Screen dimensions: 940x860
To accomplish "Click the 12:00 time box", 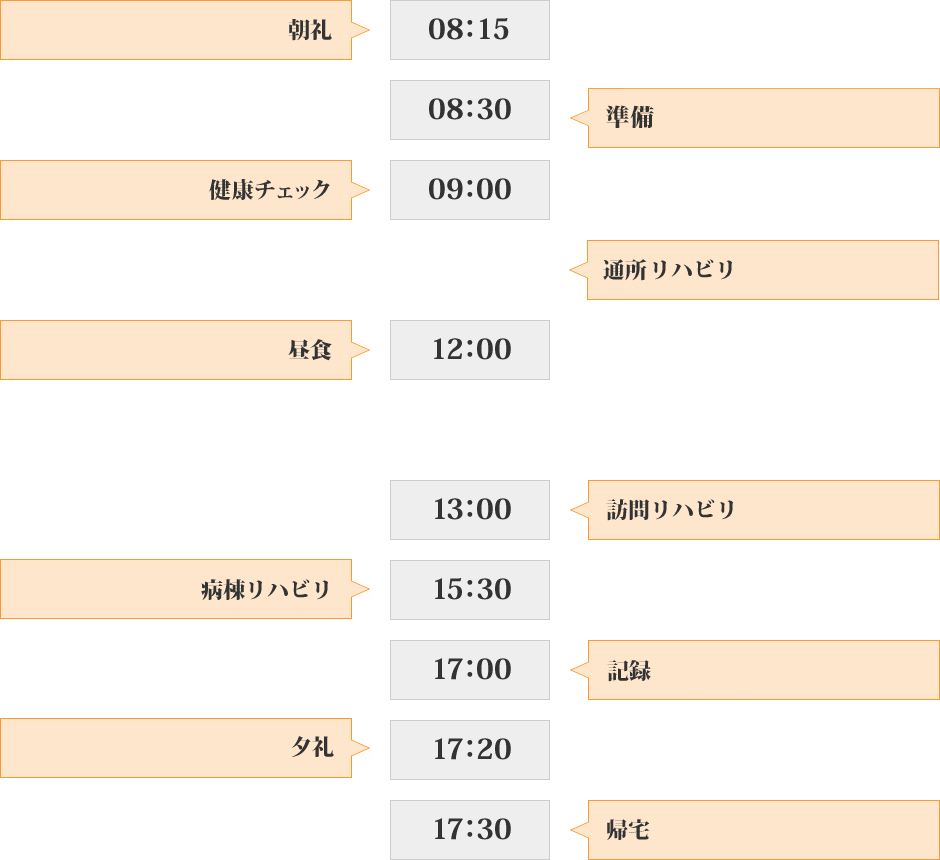I will (x=469, y=350).
